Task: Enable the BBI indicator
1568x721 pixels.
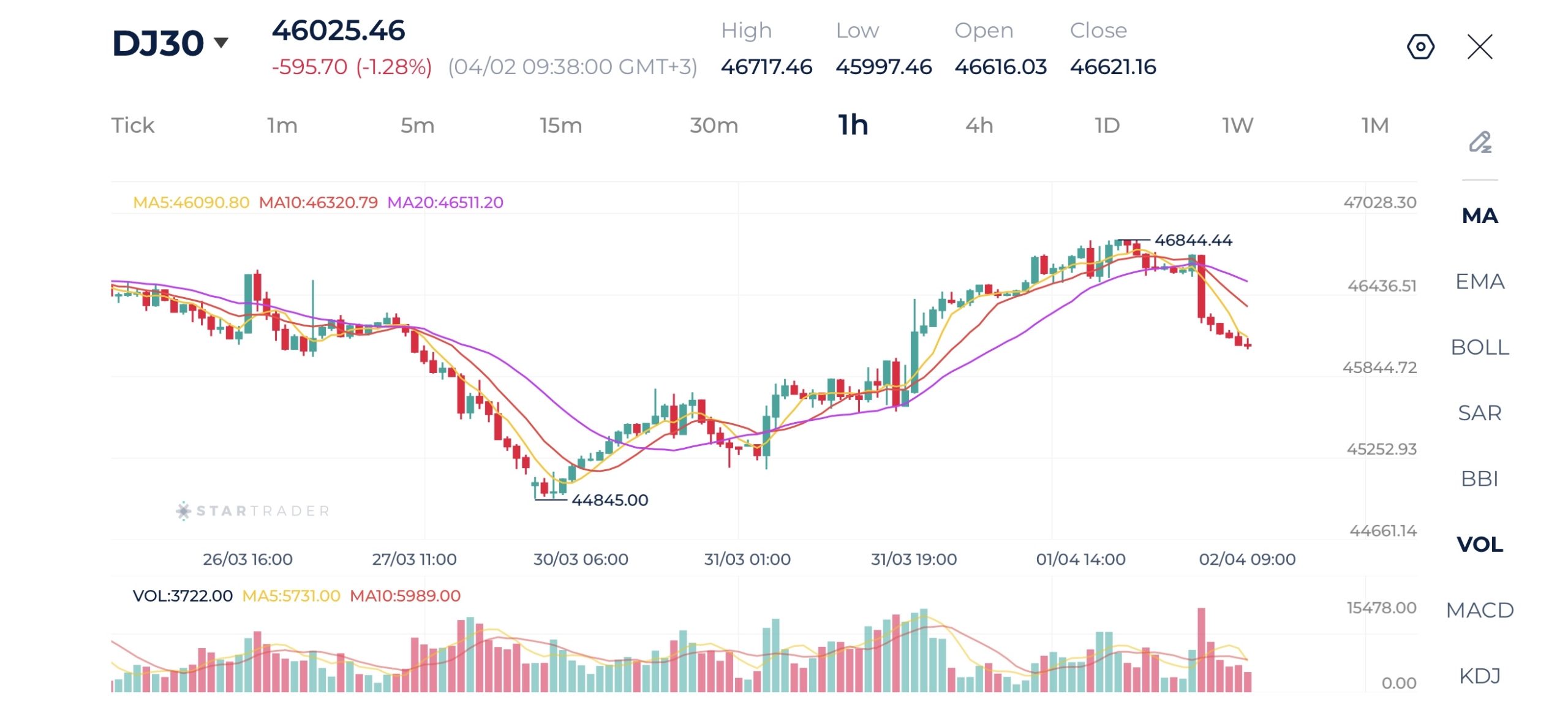Action: click(x=1479, y=478)
